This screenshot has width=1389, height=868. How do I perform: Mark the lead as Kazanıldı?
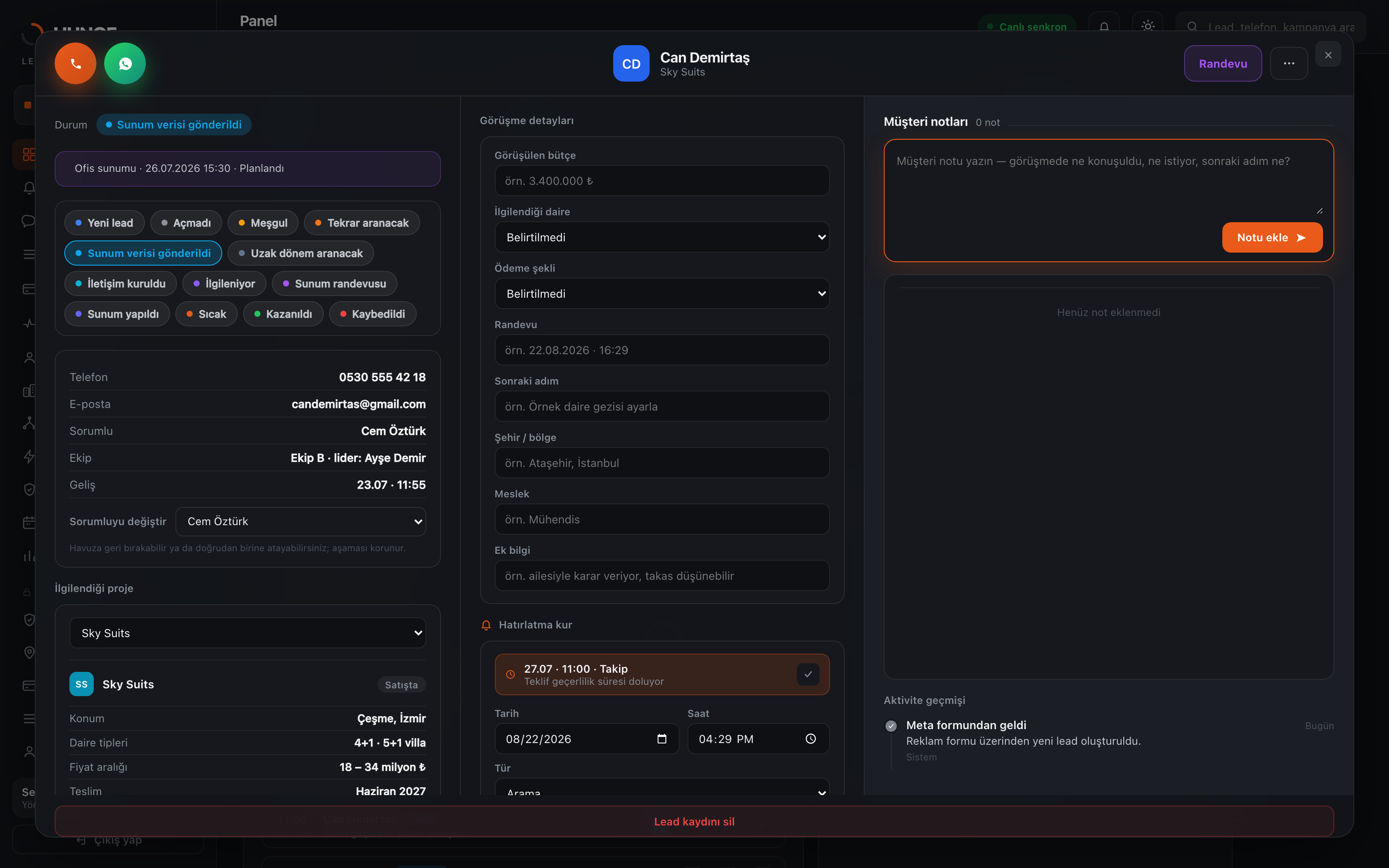point(283,314)
